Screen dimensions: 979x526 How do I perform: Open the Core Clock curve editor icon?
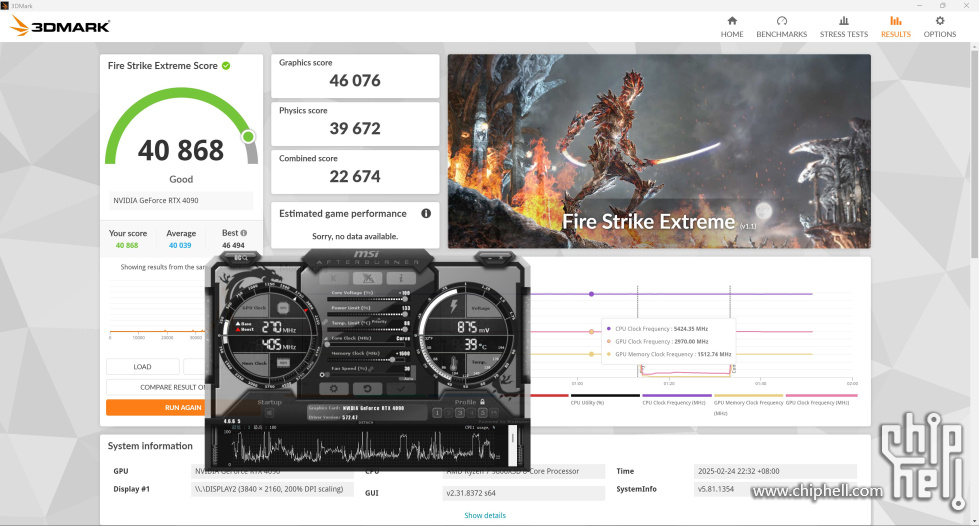point(326,338)
